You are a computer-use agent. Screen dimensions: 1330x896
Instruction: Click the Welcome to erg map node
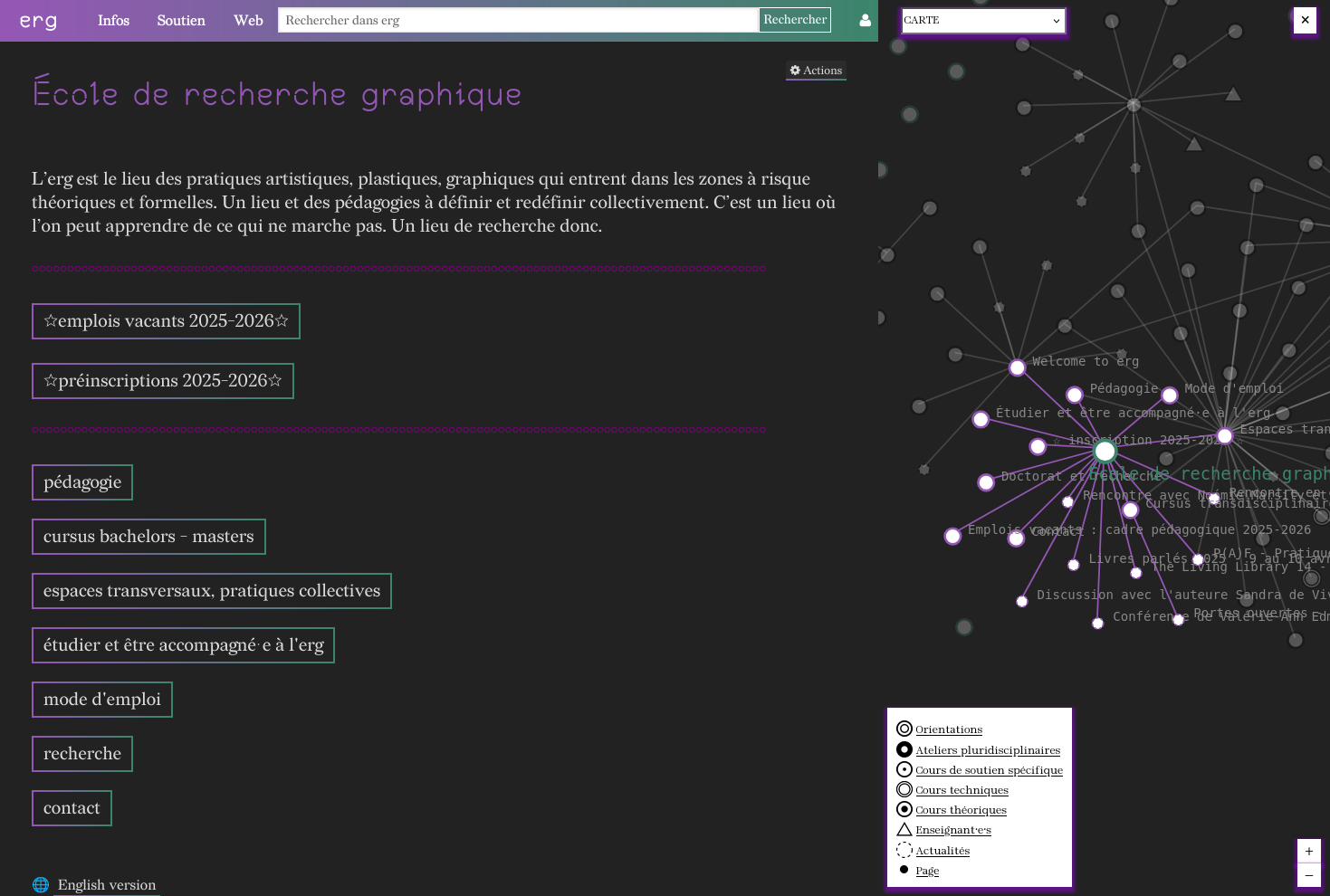pyautogui.click(x=1017, y=367)
